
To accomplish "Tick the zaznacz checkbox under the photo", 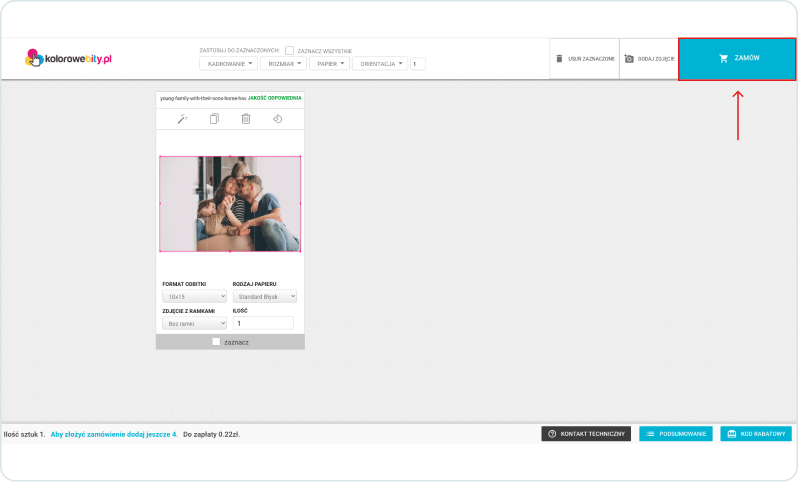I will point(216,342).
